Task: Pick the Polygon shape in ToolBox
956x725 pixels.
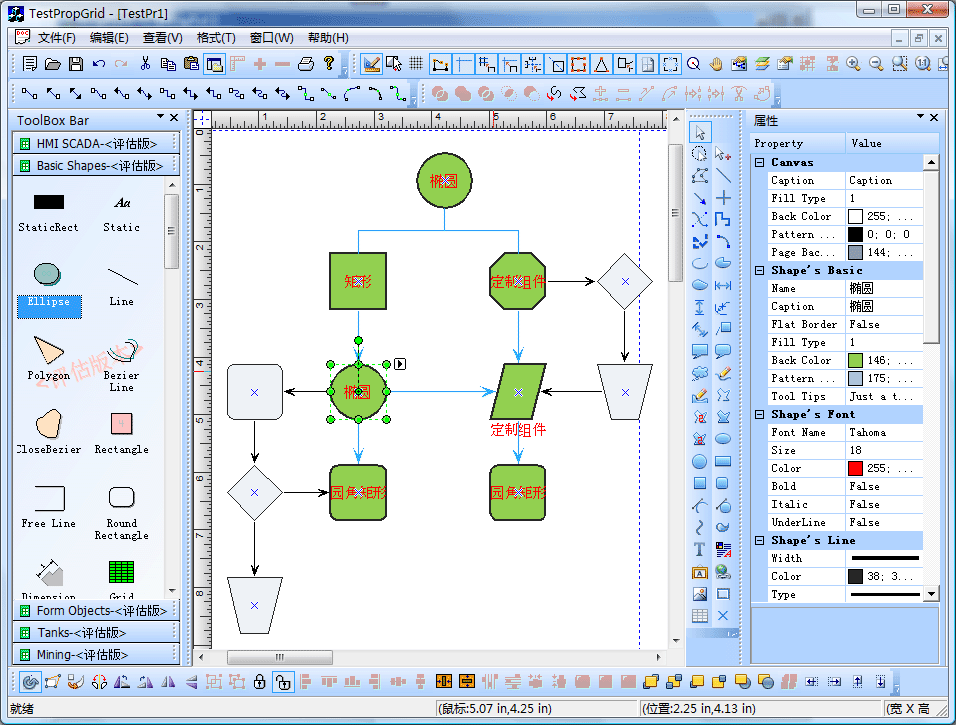Action: [48, 357]
